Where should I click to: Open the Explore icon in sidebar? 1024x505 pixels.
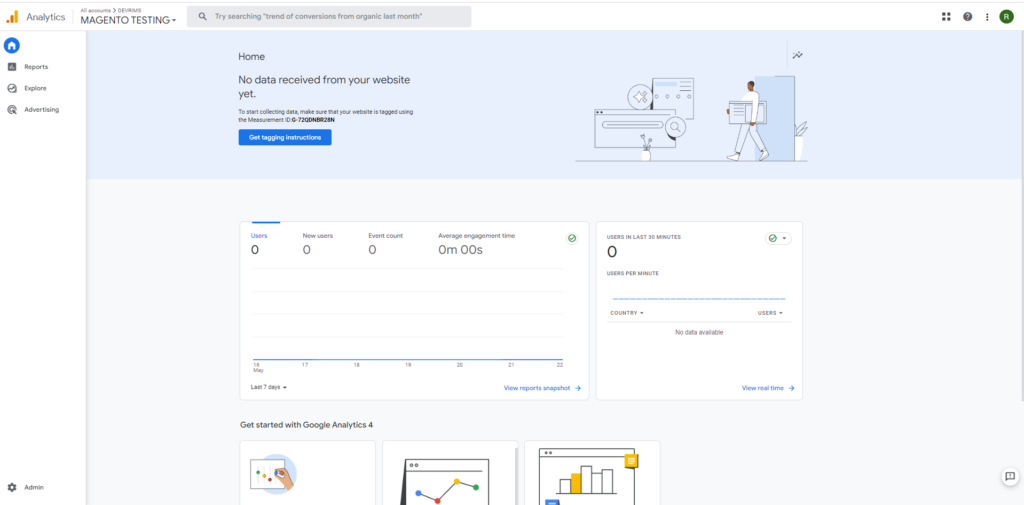click(x=12, y=88)
